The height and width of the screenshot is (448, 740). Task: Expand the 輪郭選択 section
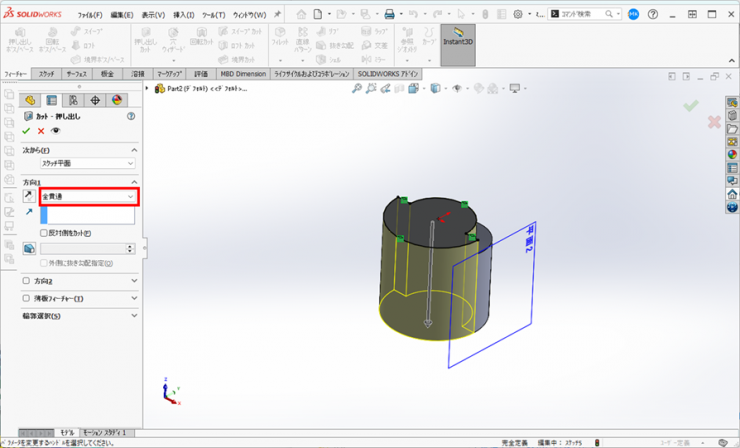click(134, 316)
